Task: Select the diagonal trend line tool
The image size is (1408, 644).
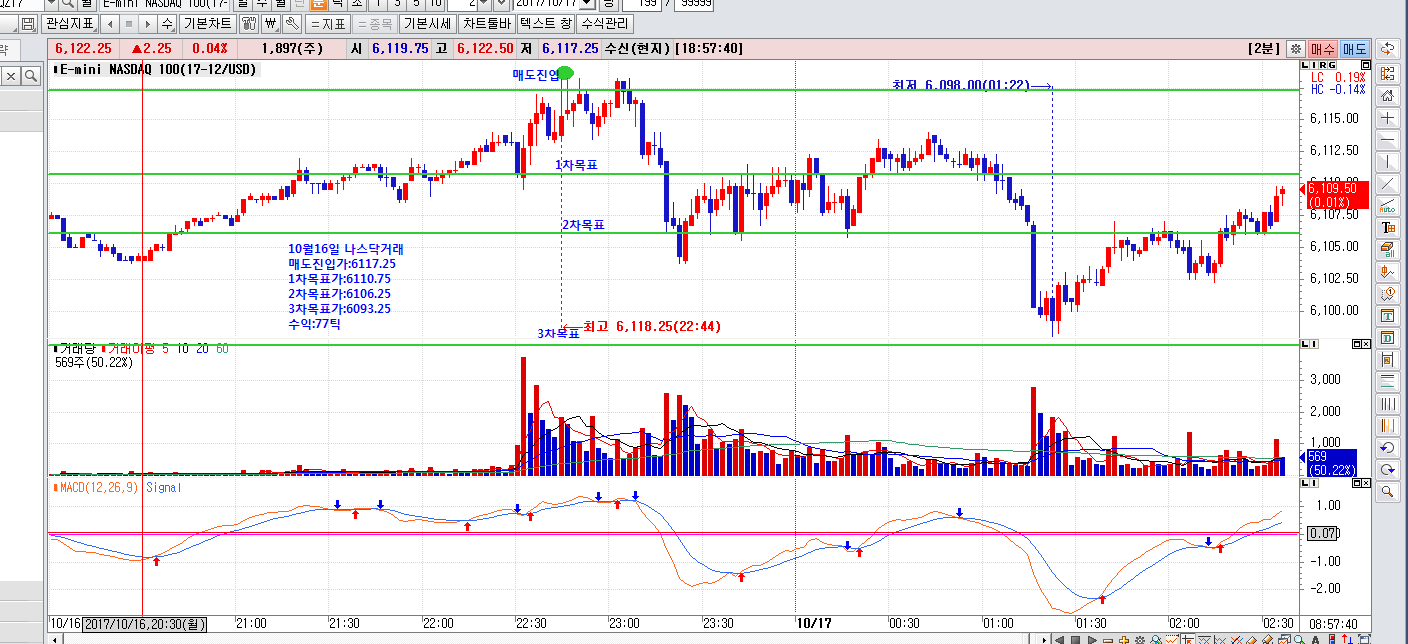Action: [1387, 184]
